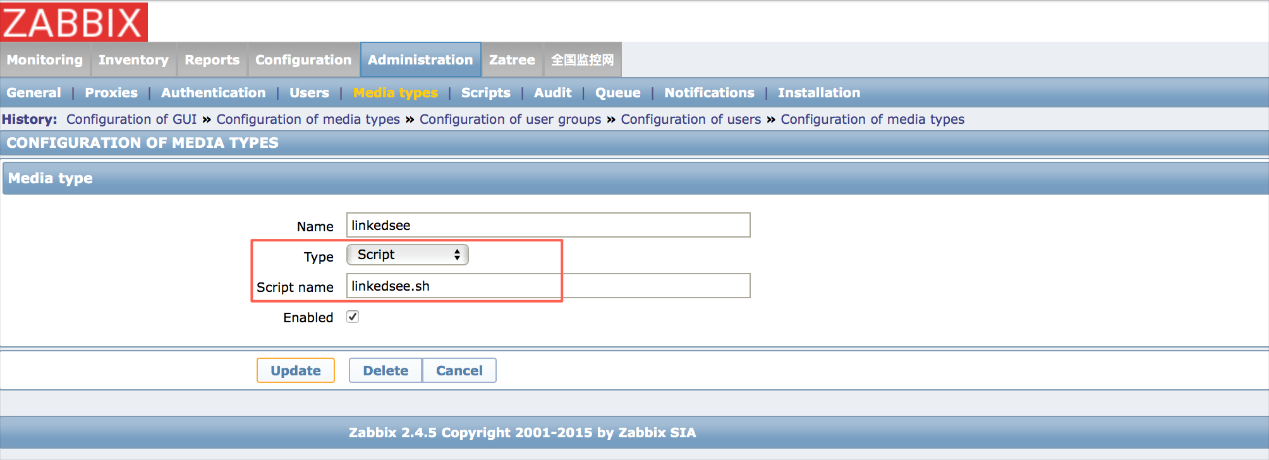The image size is (1269, 460).
Task: Go to Queue submenu
Action: pos(618,93)
